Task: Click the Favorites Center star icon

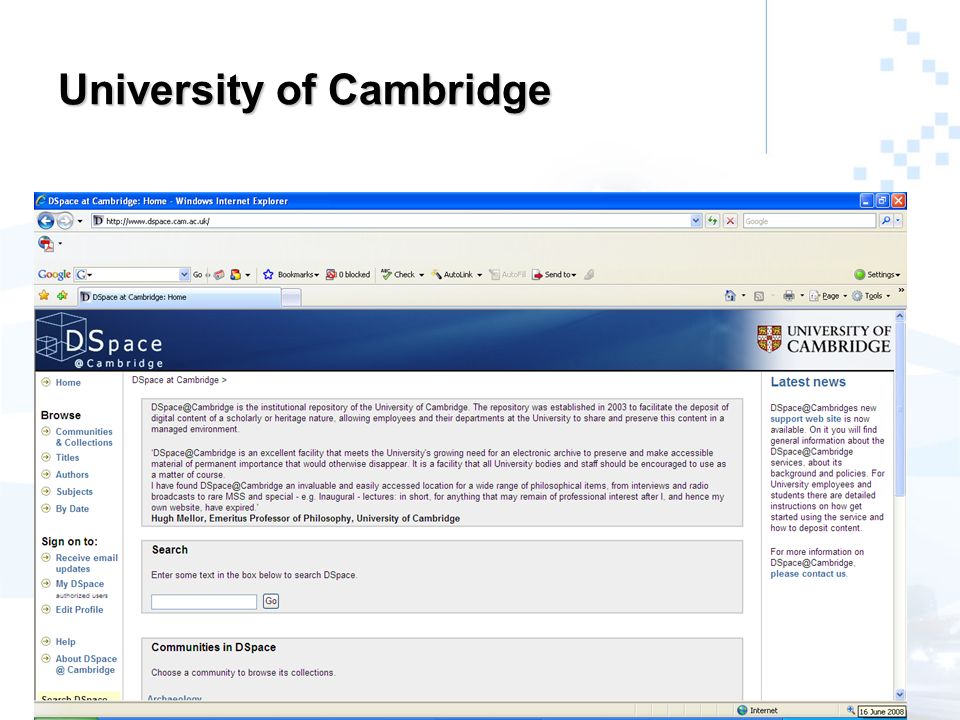Action: point(44,296)
